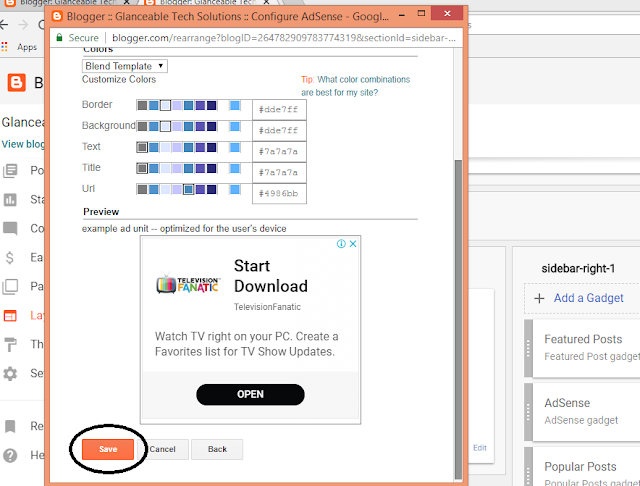The image size is (640, 486).
Task: Switch to the first Blogger browser tab
Action: [x=67, y=2]
